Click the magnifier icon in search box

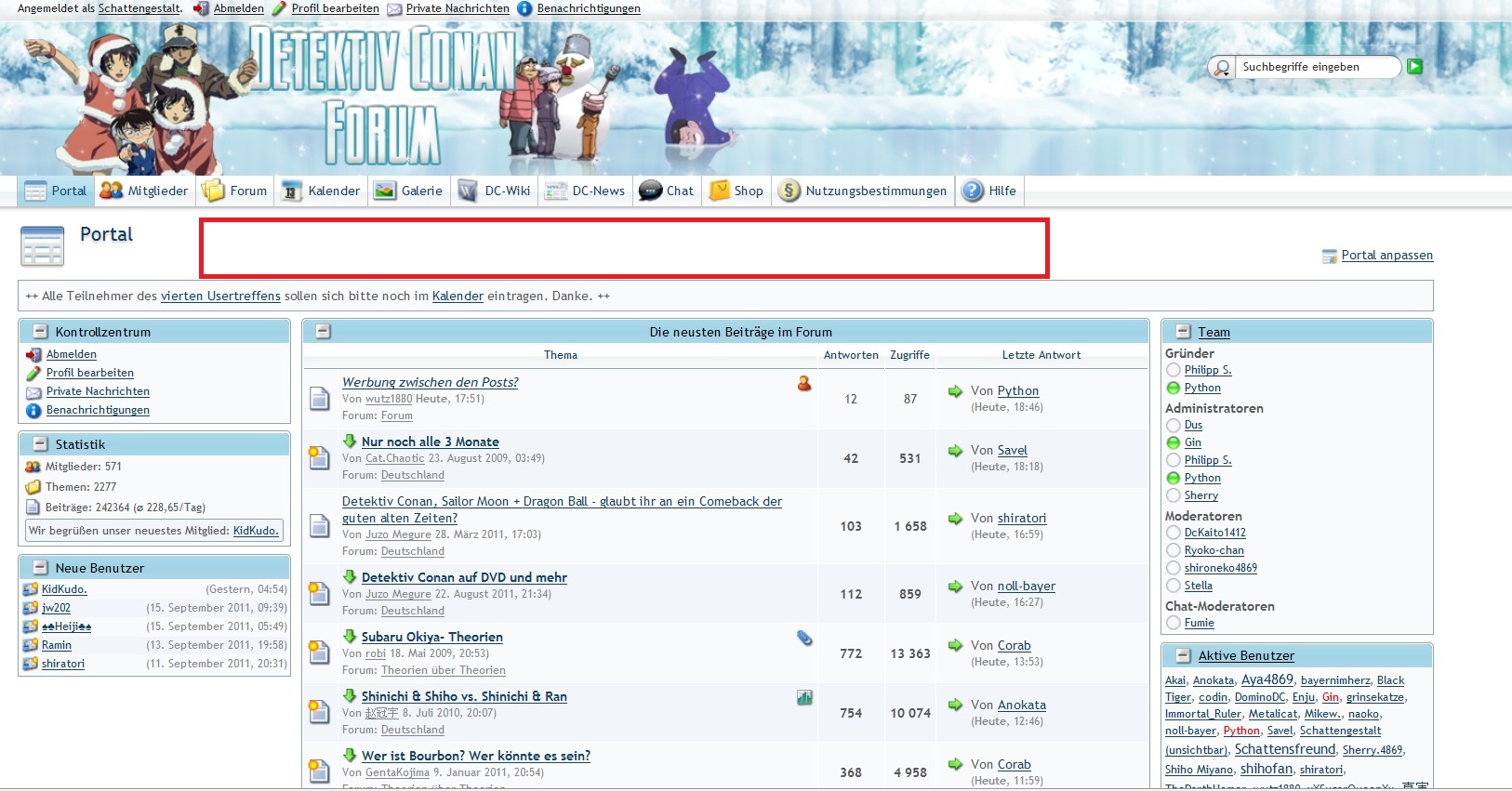point(1222,68)
